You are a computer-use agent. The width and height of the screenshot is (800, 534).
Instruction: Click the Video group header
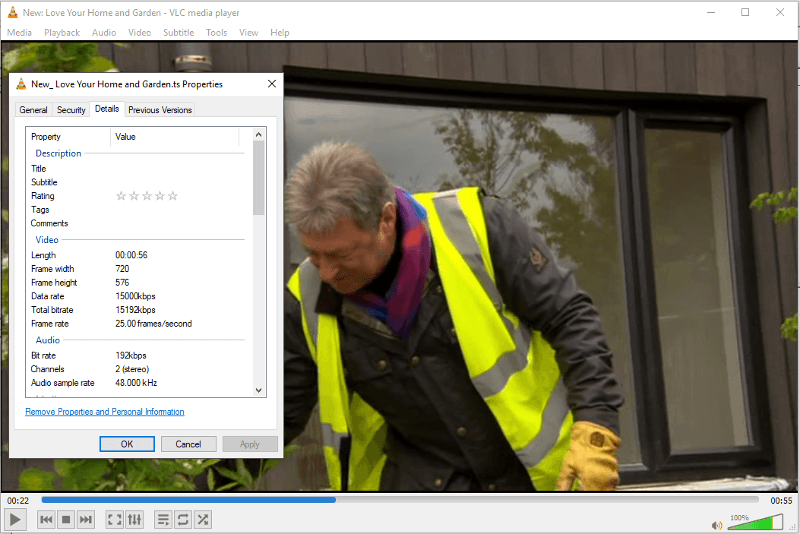pyautogui.click(x=47, y=240)
